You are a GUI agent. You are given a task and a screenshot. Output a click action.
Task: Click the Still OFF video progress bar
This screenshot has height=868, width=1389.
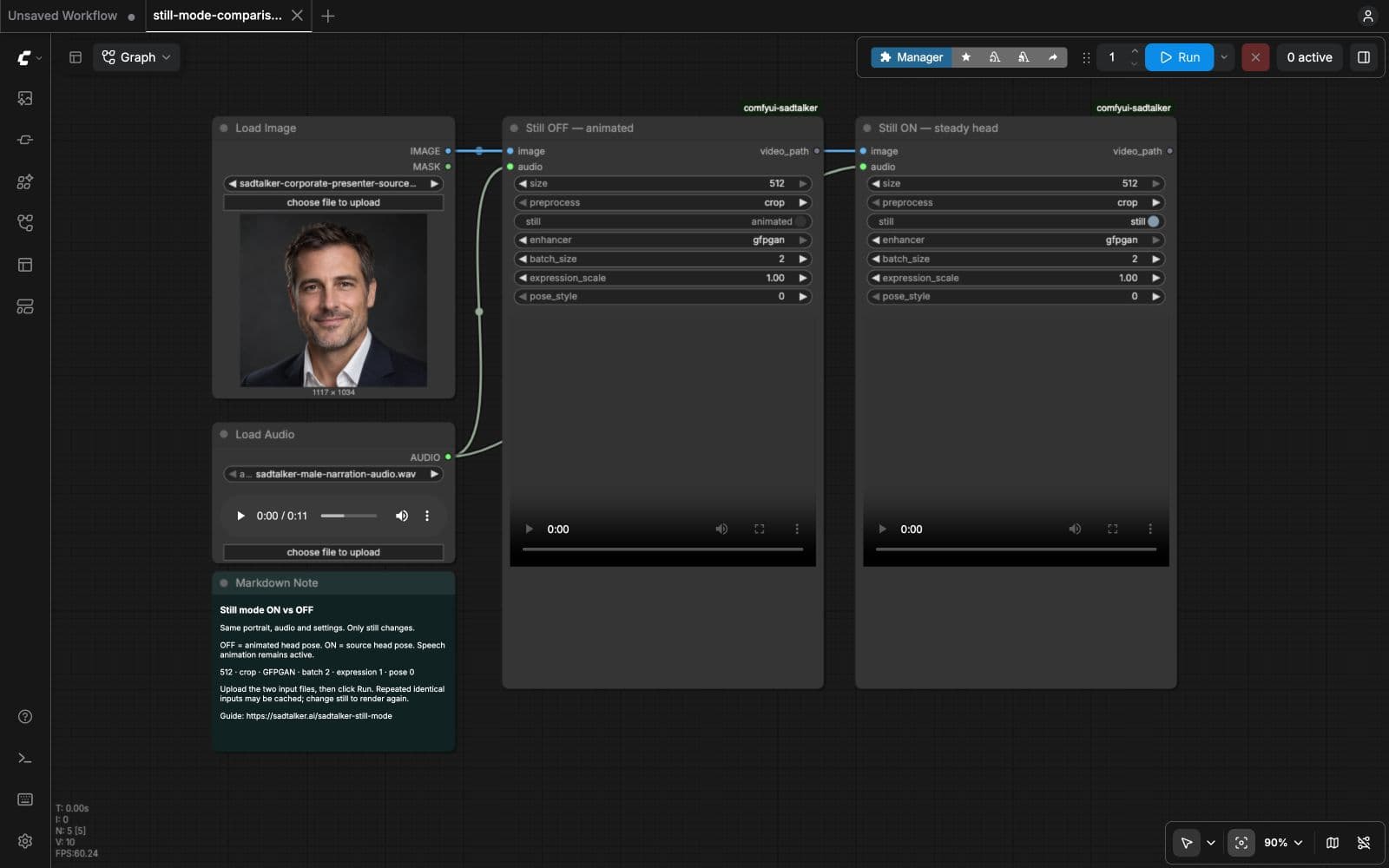[663, 549]
